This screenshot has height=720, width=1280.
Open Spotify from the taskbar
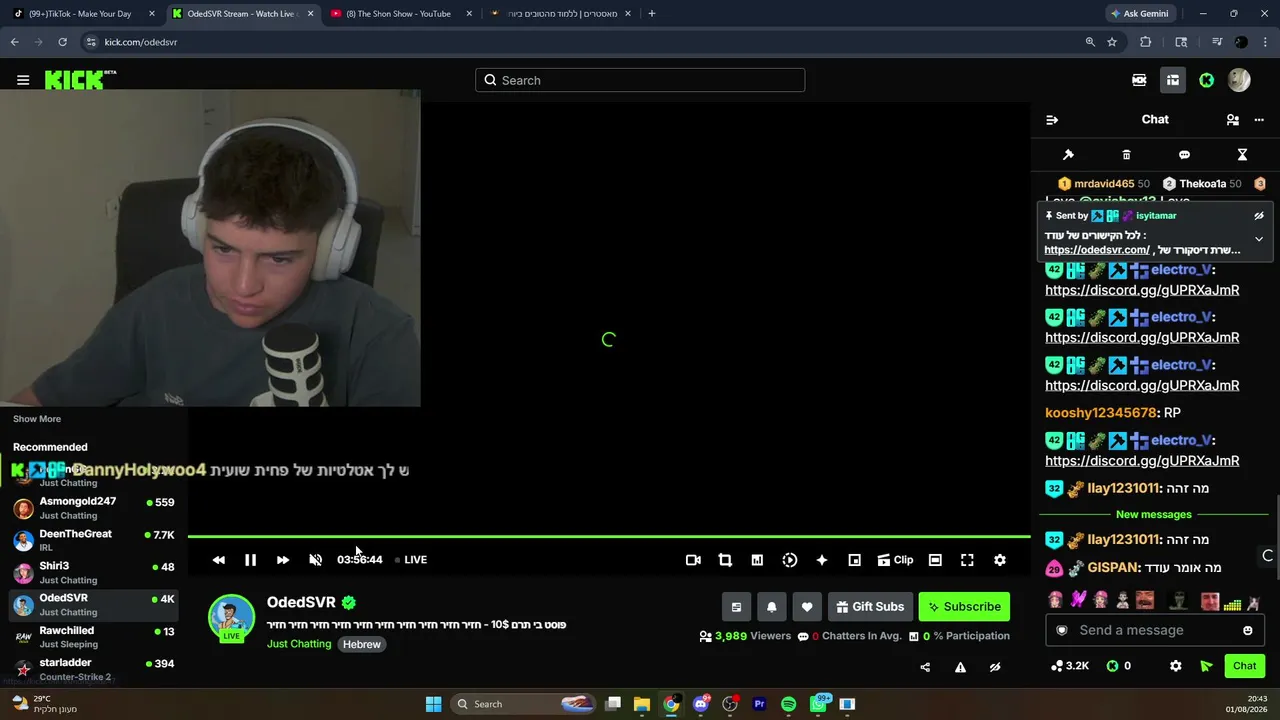(788, 704)
